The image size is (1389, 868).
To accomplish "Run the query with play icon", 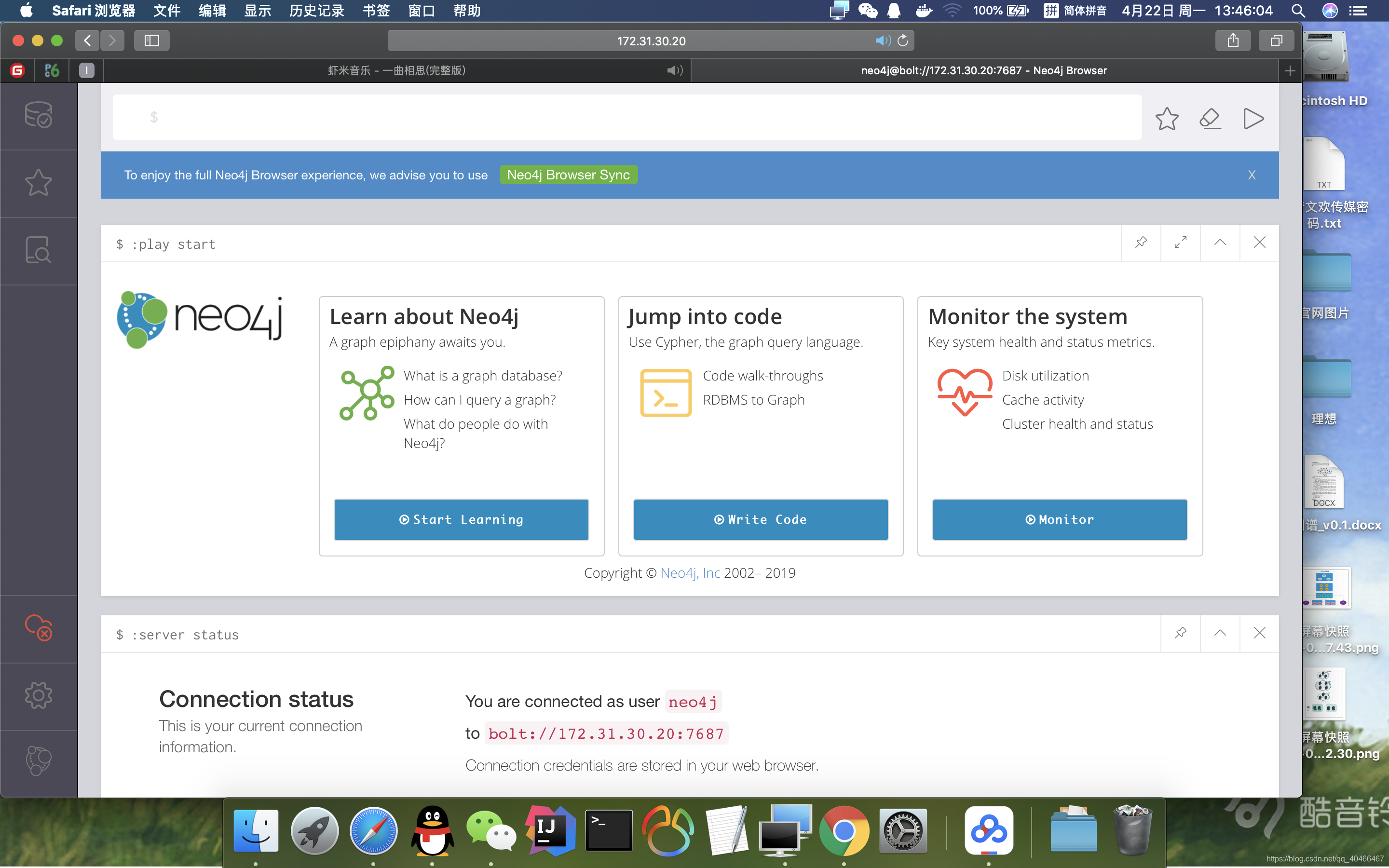I will click(1253, 119).
